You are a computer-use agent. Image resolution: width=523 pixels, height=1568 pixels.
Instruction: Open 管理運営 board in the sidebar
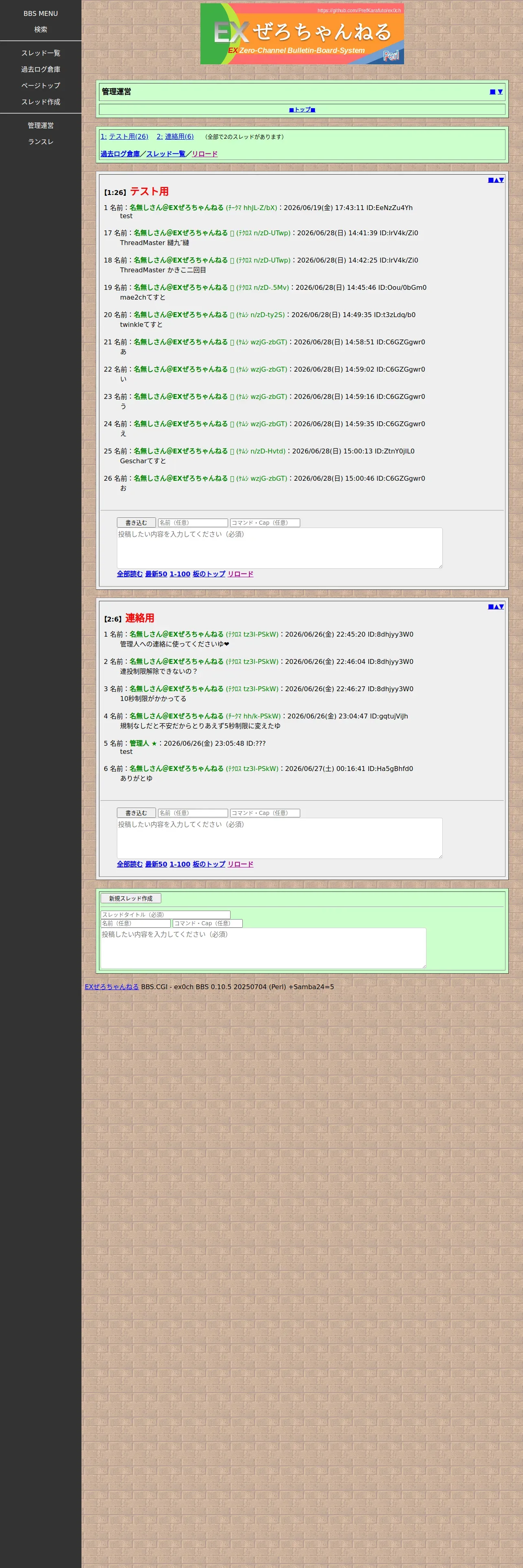[41, 125]
